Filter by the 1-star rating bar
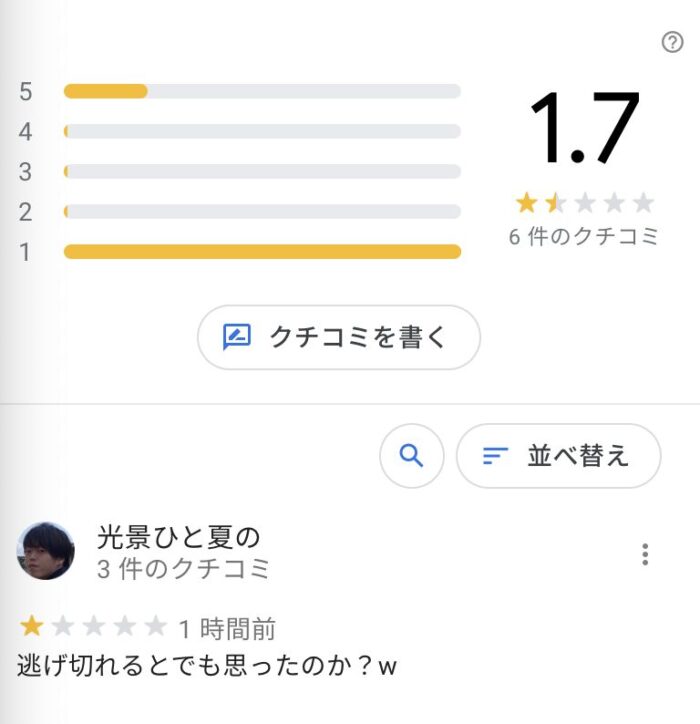This screenshot has height=724, width=700. [x=262, y=252]
